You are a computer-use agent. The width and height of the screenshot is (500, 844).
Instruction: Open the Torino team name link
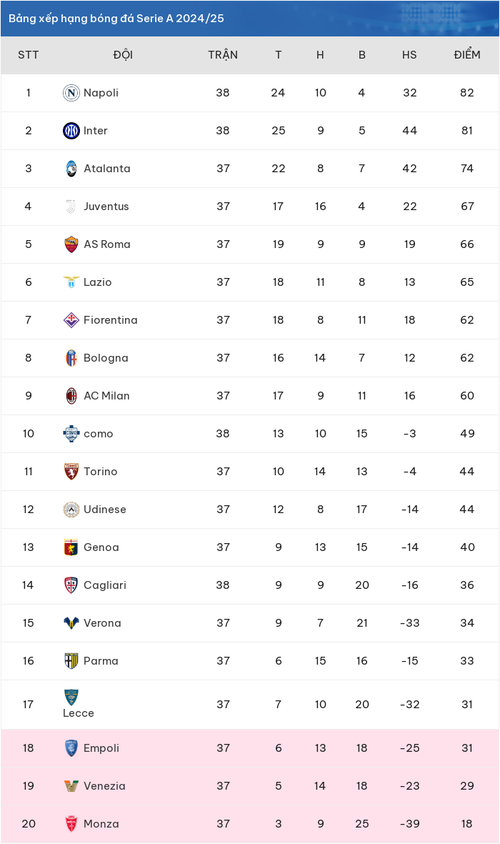coord(100,472)
